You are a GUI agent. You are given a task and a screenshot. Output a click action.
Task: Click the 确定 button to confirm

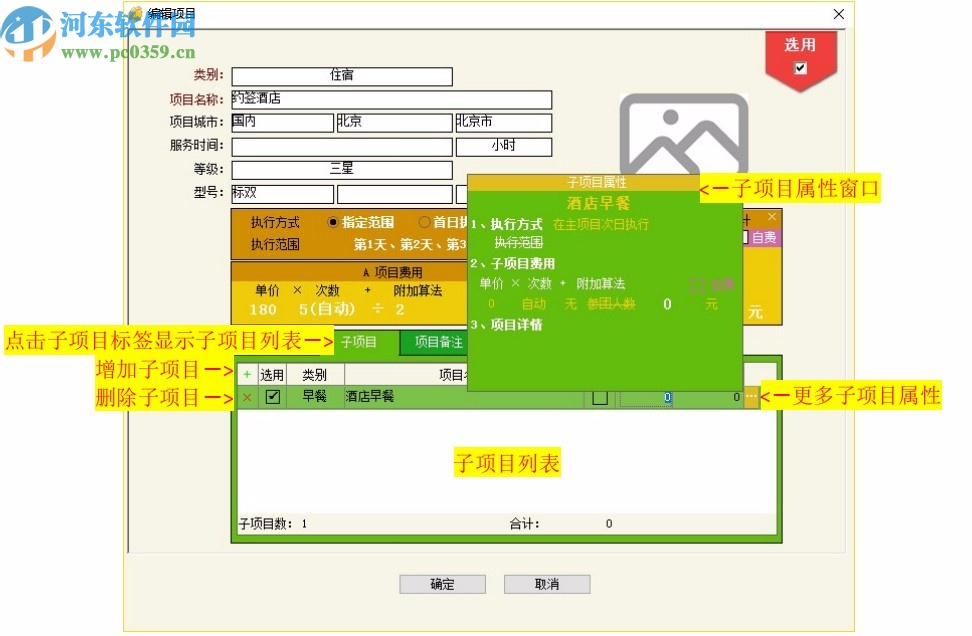[442, 584]
